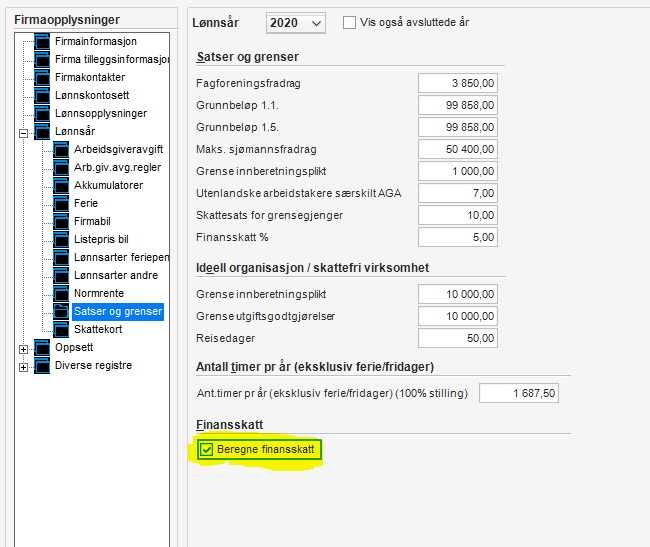Screen dimensions: 650x547
Task: Click the folder icon beside Lønnskontosett
Action: pos(42,95)
